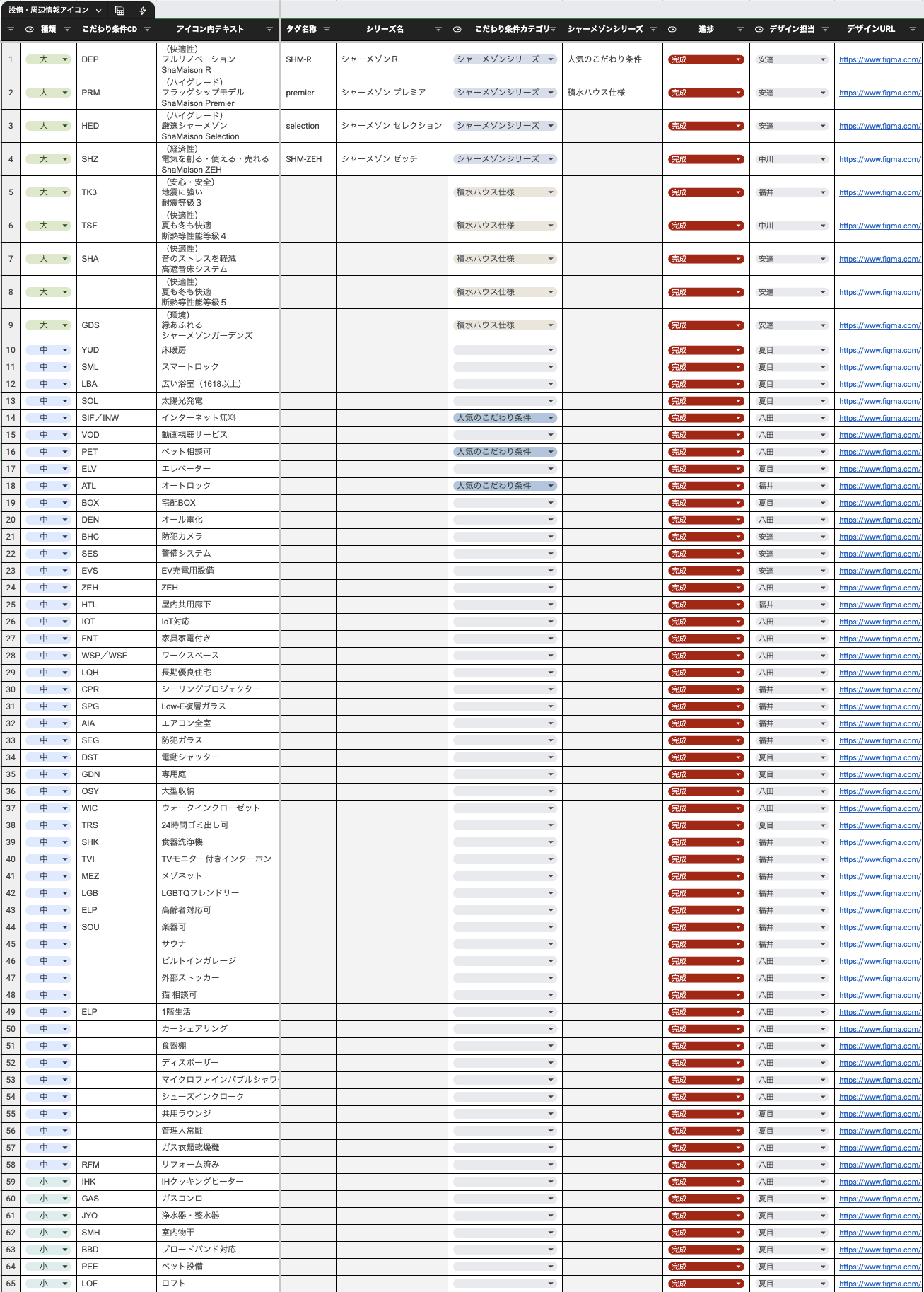Click the cell with text 床暖房
This screenshot has height=1292, width=924.
[218, 350]
